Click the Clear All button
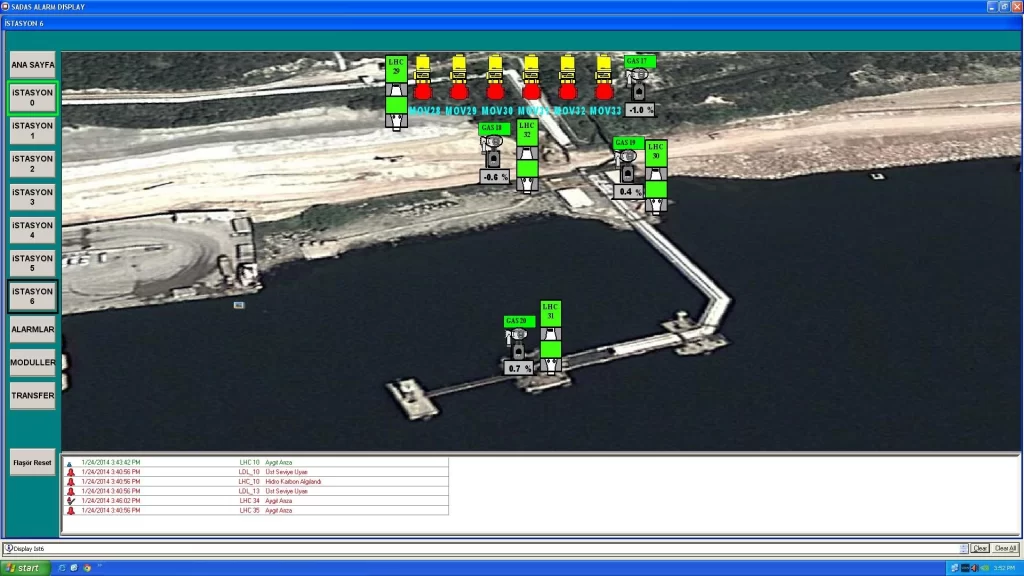Viewport: 1024px width, 576px height. coord(1005,548)
